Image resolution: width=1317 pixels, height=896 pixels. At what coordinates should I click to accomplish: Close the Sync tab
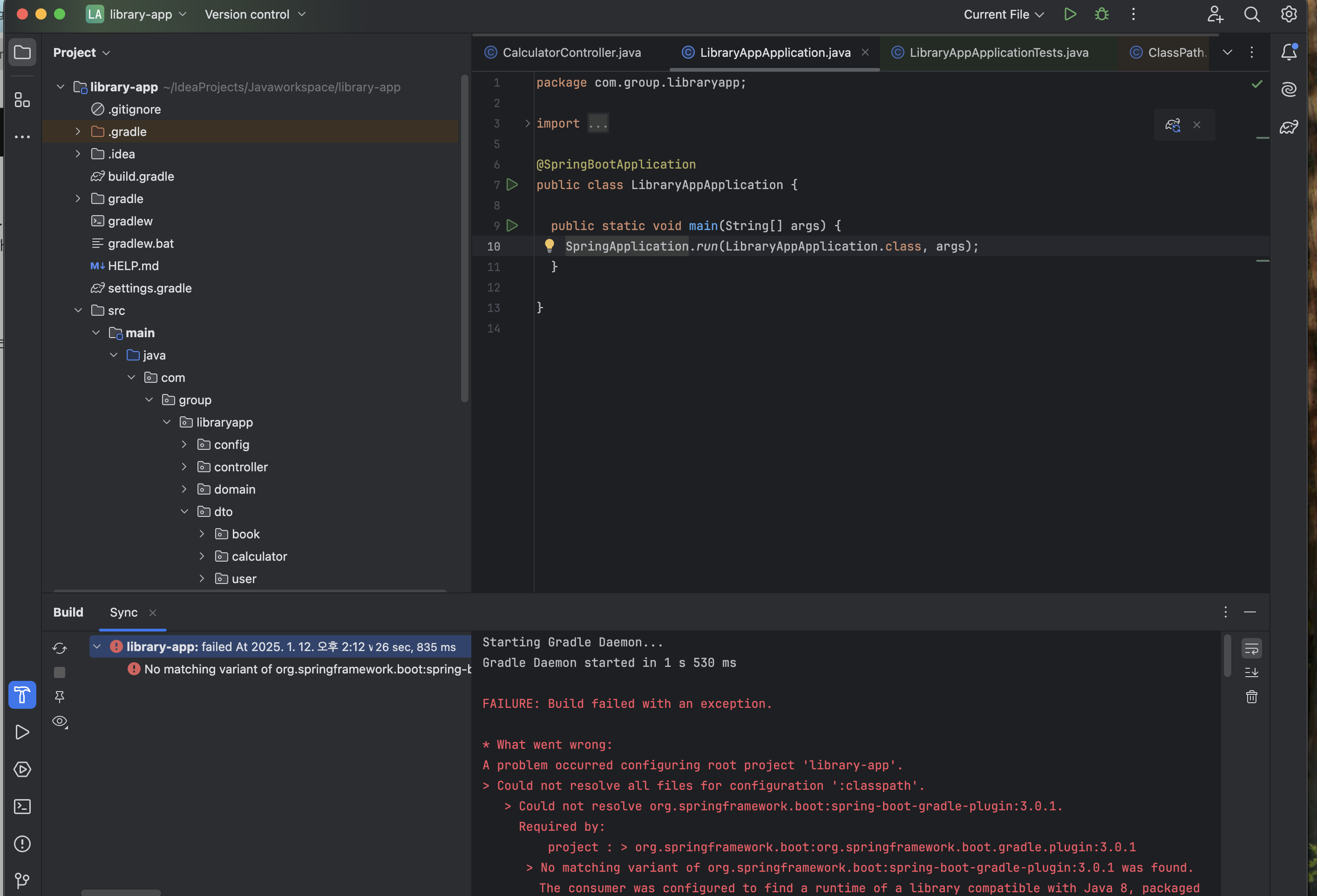pos(152,613)
